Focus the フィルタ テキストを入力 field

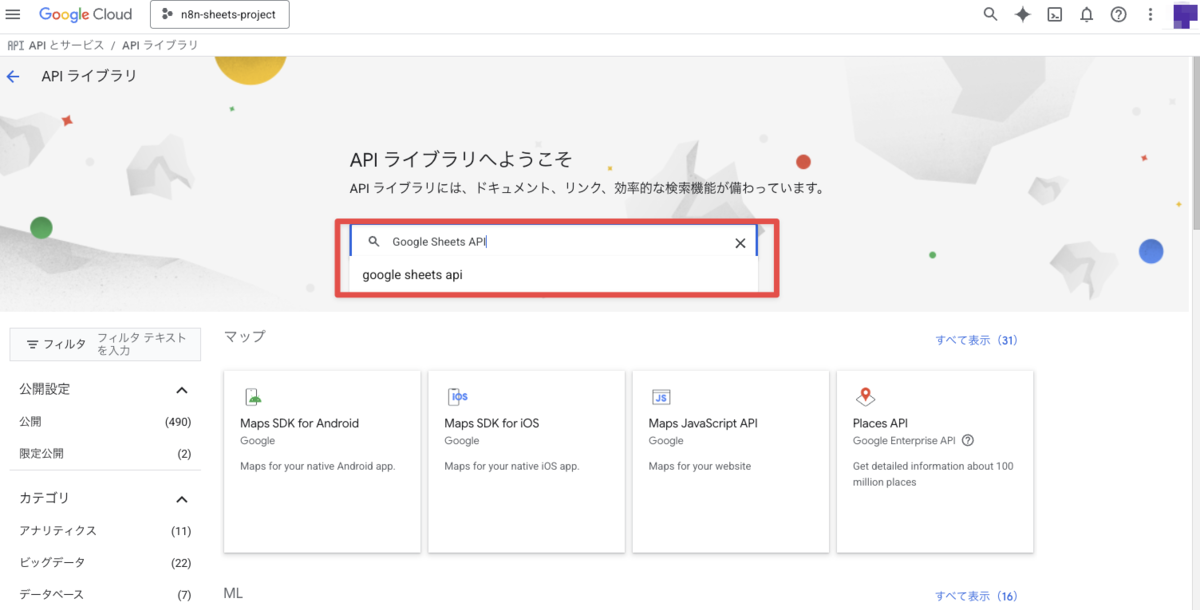coord(142,344)
